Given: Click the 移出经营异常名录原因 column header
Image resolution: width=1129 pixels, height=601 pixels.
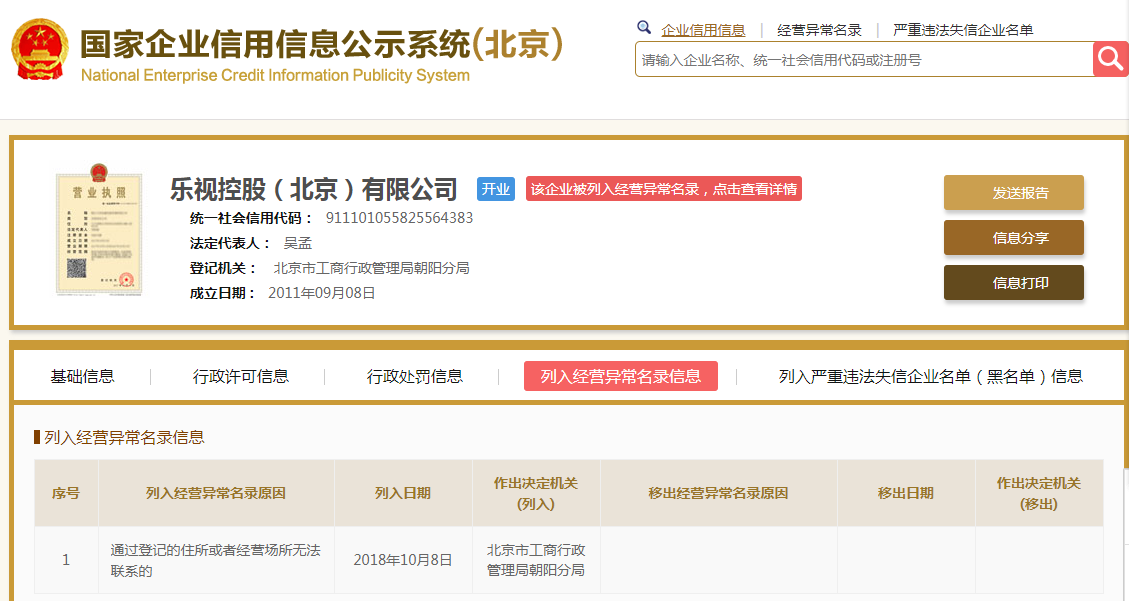Looking at the screenshot, I should pyautogui.click(x=719, y=493).
